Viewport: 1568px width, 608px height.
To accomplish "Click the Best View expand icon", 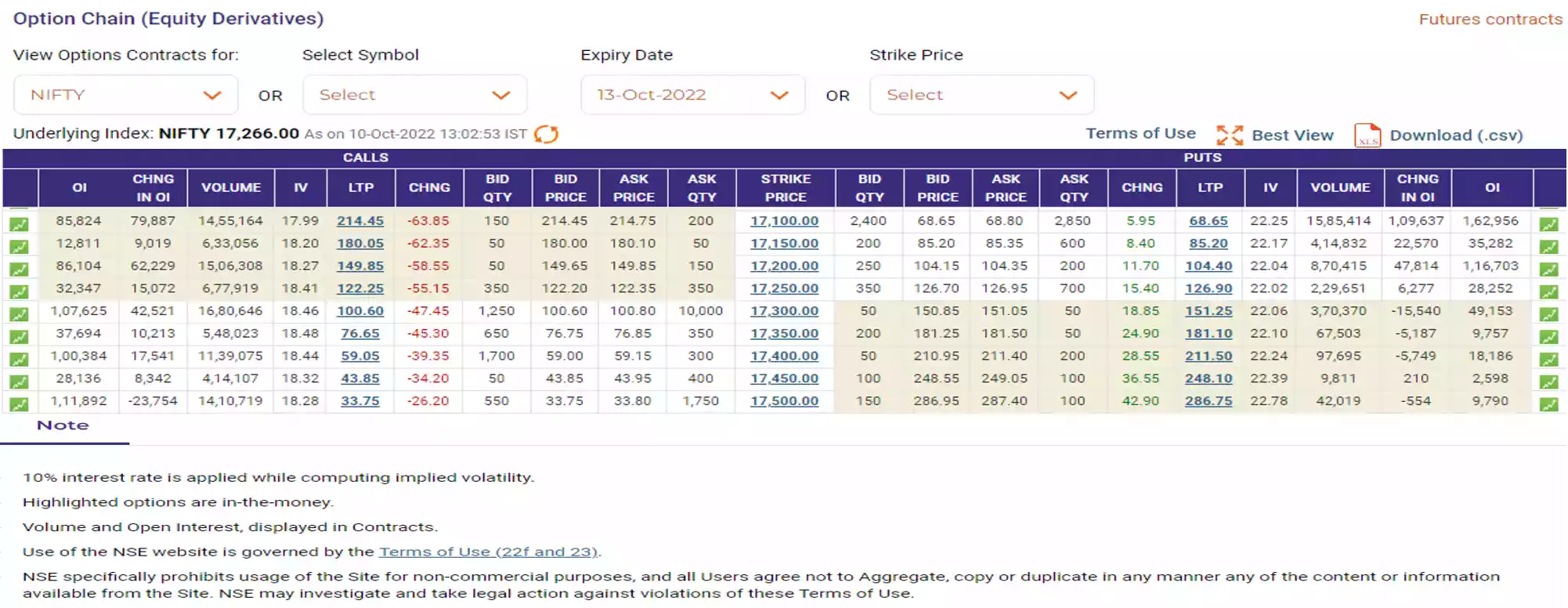I will pos(1229,136).
